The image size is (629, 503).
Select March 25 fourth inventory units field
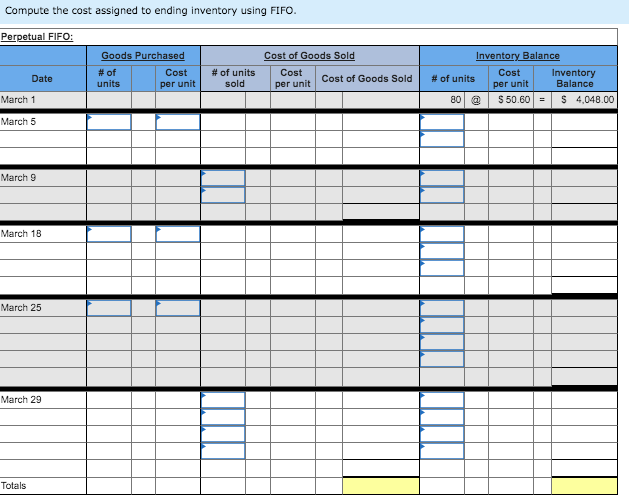[442, 359]
